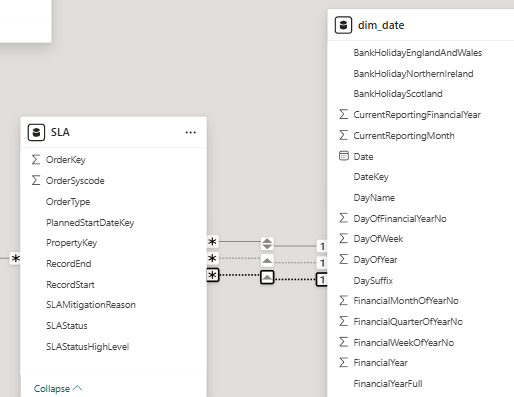The width and height of the screenshot is (514, 397).
Task: Collapse the SLA table field list
Action: (58, 389)
